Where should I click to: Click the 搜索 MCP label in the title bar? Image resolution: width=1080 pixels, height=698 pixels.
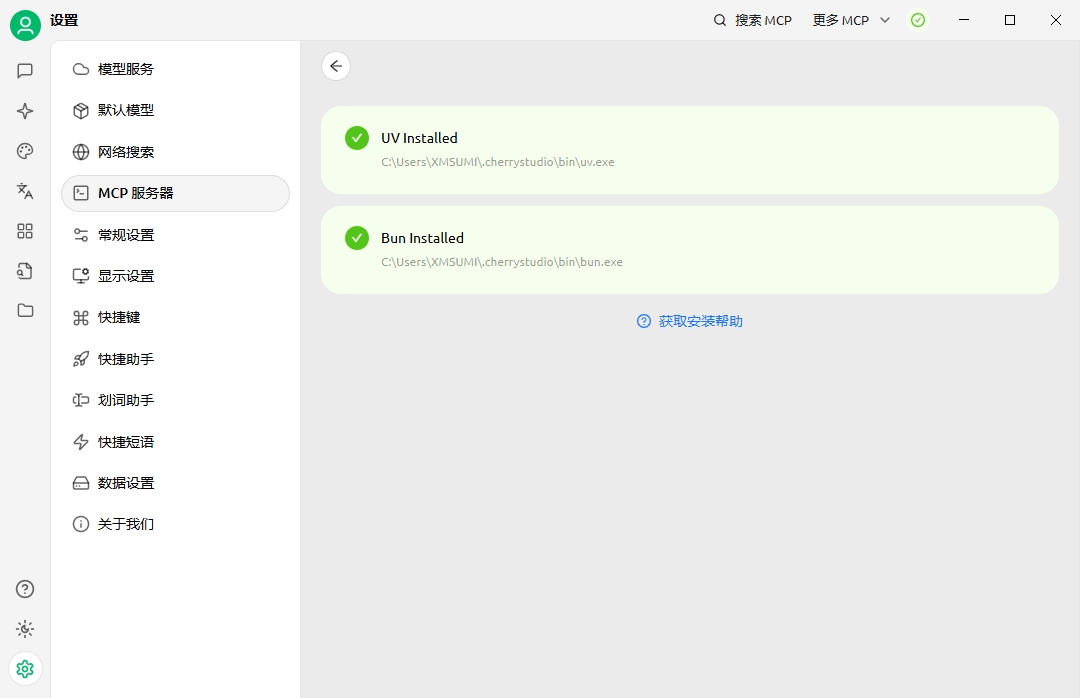coord(763,21)
